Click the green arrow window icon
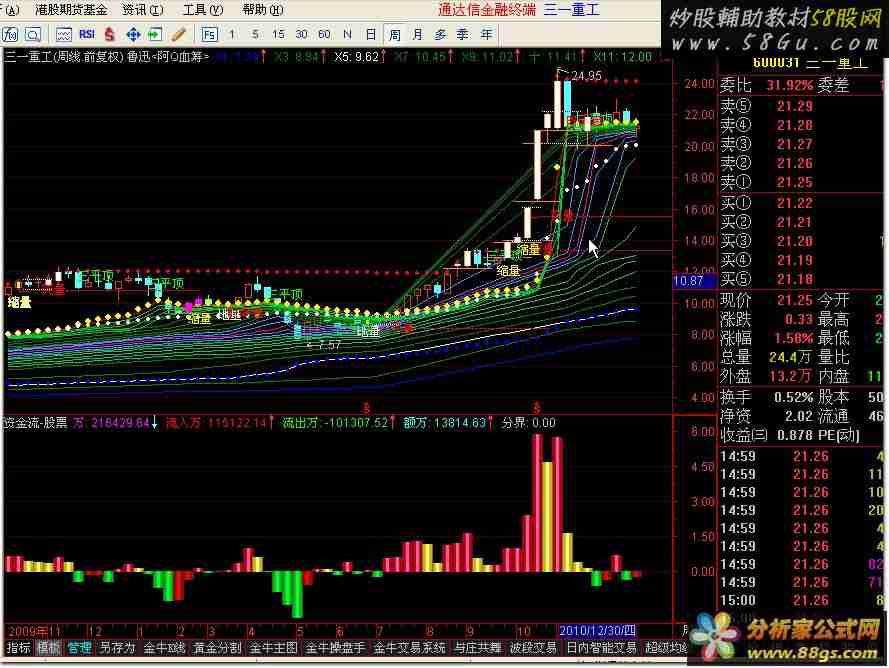The image size is (889, 668). [154, 35]
